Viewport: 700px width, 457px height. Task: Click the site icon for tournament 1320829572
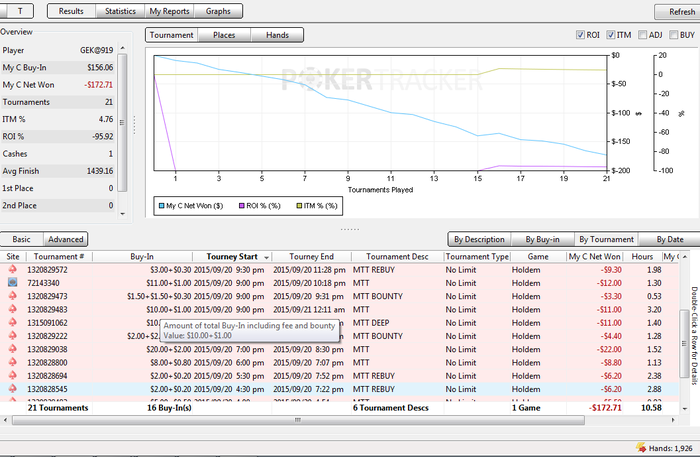pyautogui.click(x=12, y=269)
